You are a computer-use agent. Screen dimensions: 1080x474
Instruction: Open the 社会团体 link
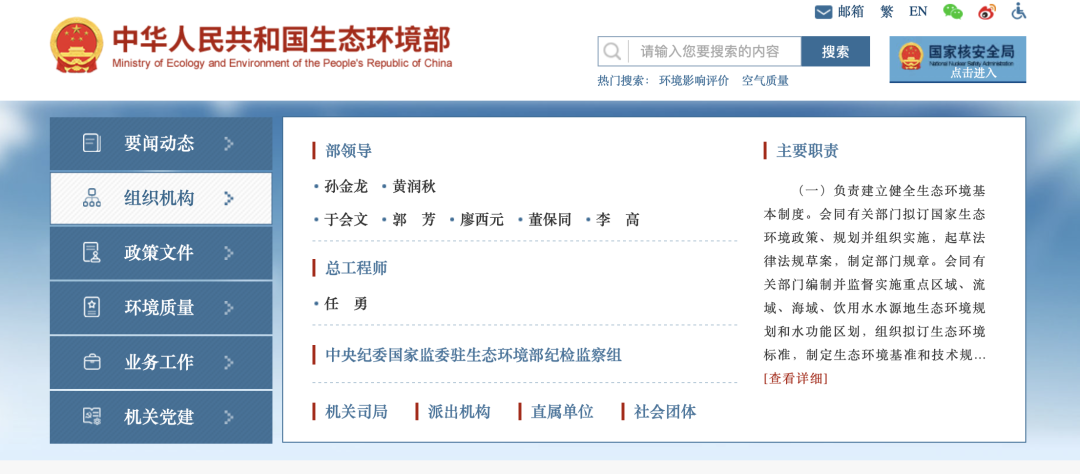point(665,412)
